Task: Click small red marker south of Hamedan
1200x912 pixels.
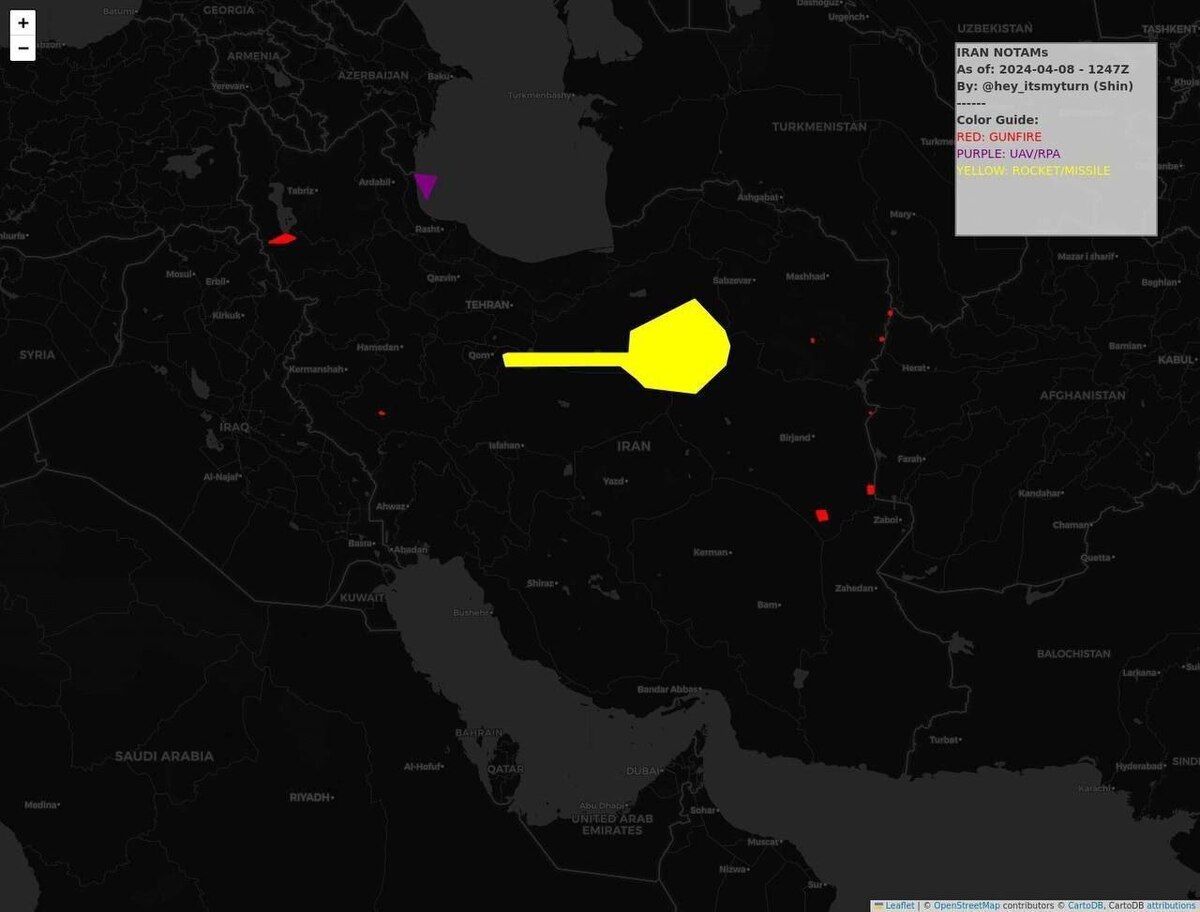Action: pos(382,413)
